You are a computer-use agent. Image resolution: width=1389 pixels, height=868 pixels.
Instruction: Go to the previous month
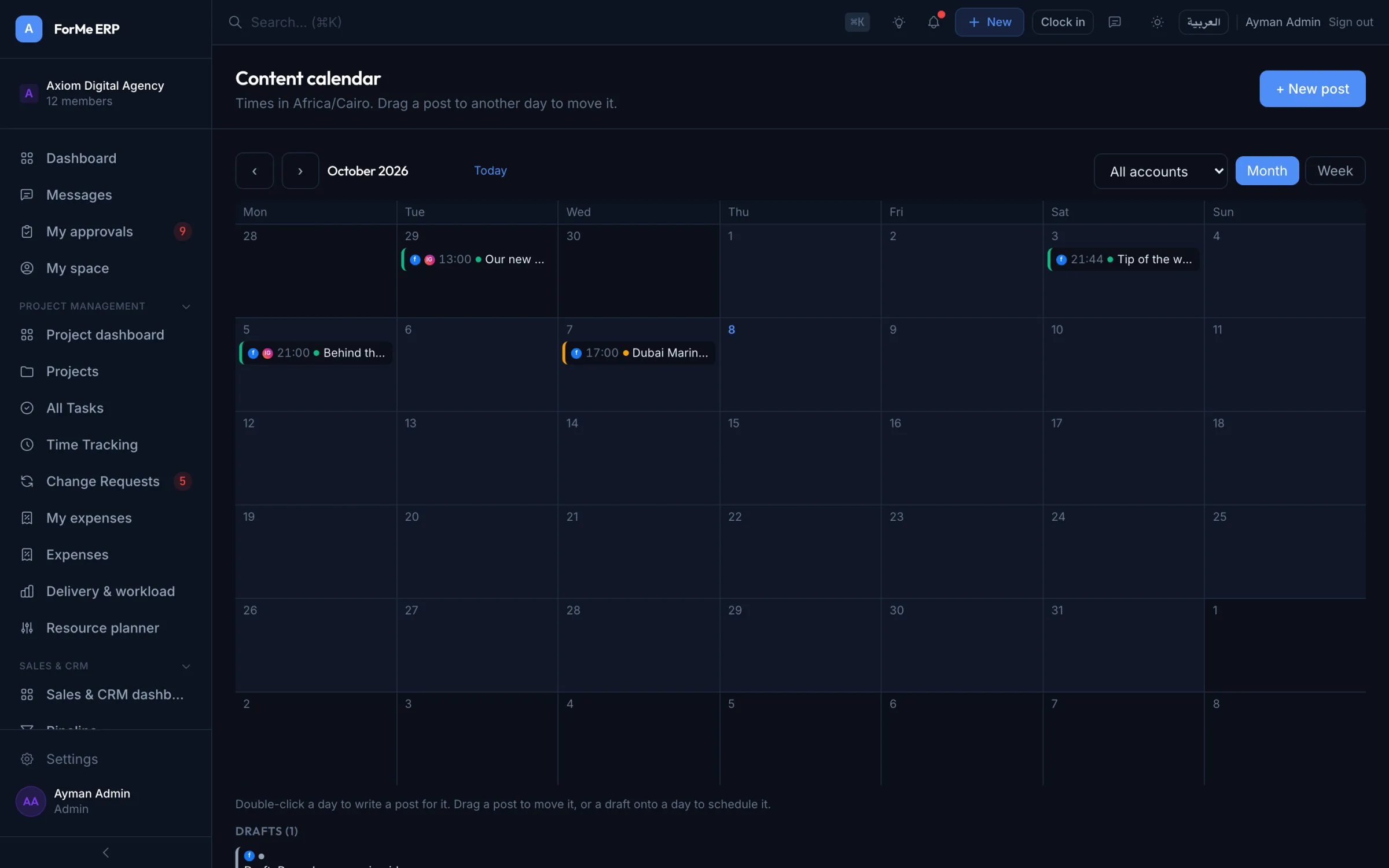(x=254, y=171)
